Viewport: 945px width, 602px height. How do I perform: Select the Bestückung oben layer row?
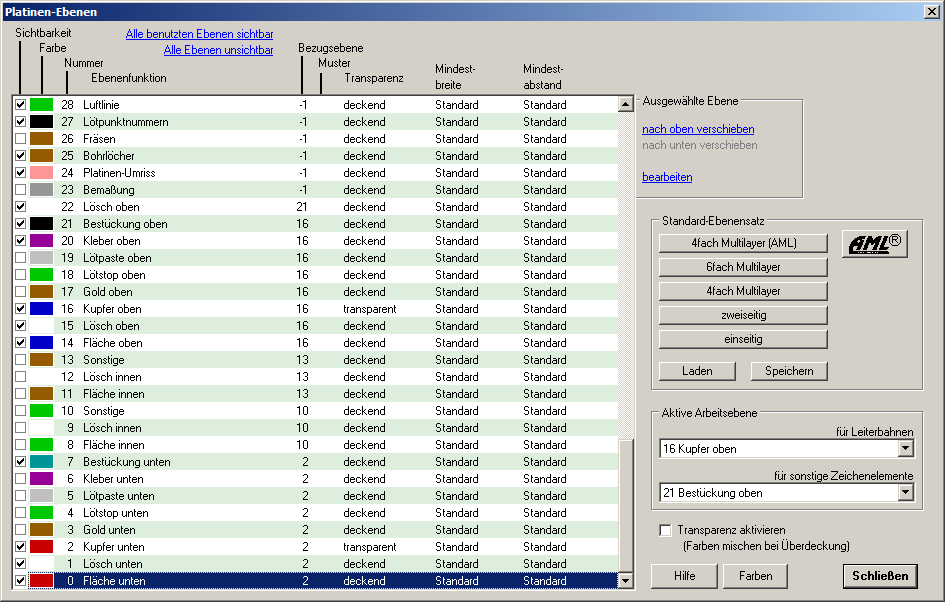coord(315,224)
